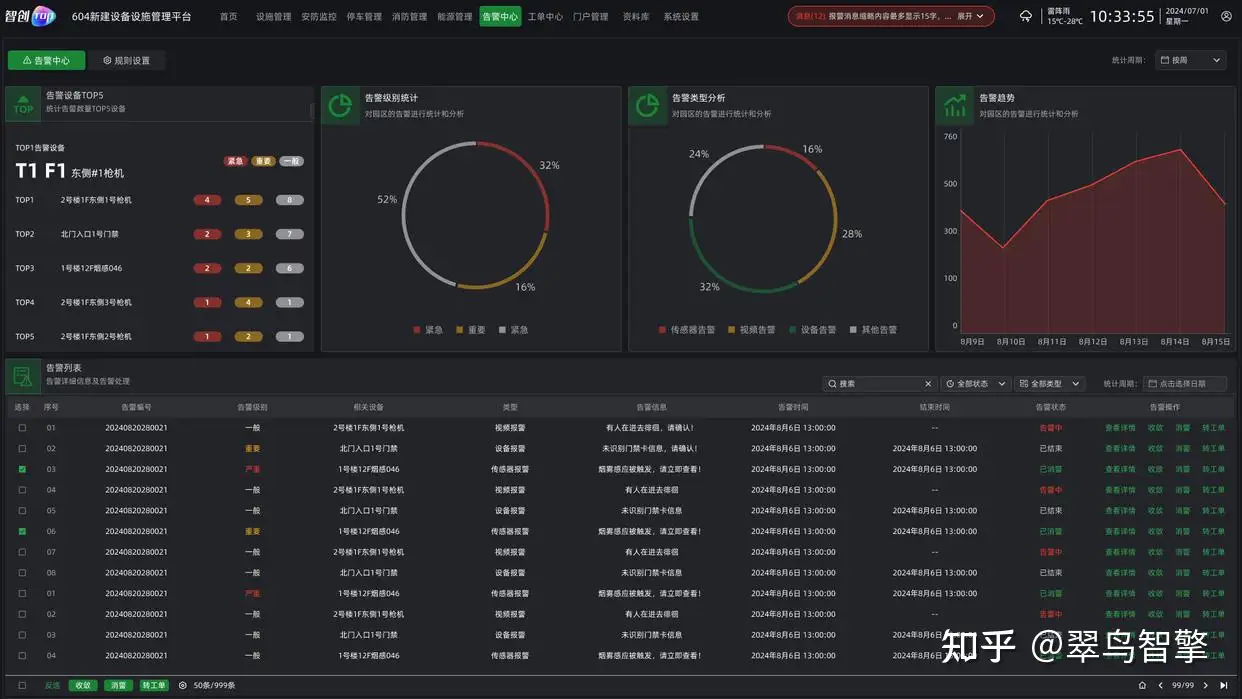
Task: Open the 停车管理 menu
Action: [x=364, y=17]
